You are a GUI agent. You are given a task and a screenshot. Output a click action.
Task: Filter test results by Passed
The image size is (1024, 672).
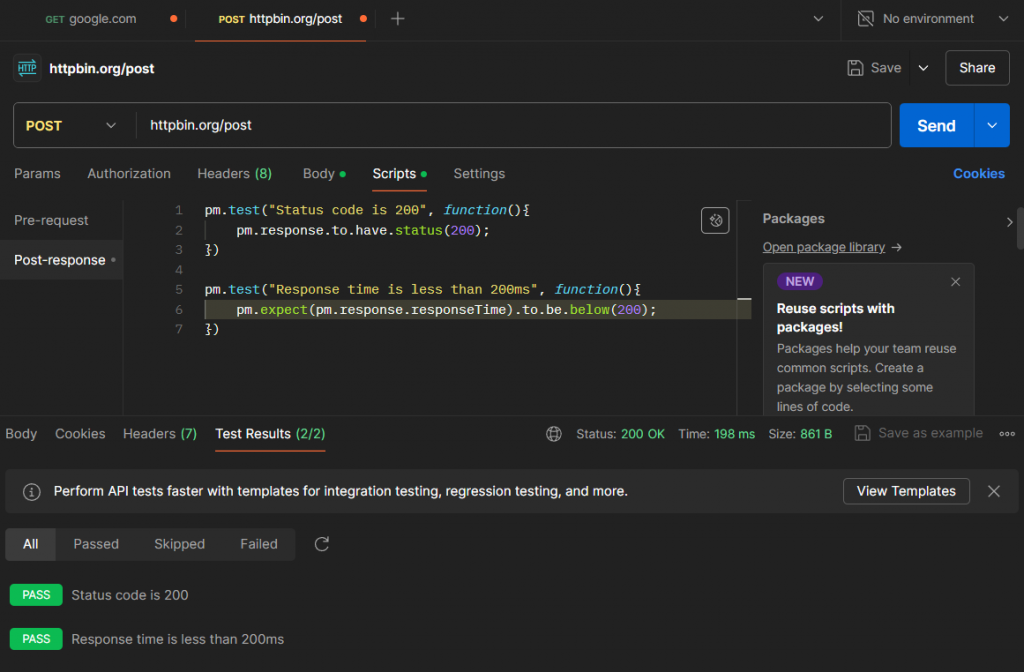96,544
